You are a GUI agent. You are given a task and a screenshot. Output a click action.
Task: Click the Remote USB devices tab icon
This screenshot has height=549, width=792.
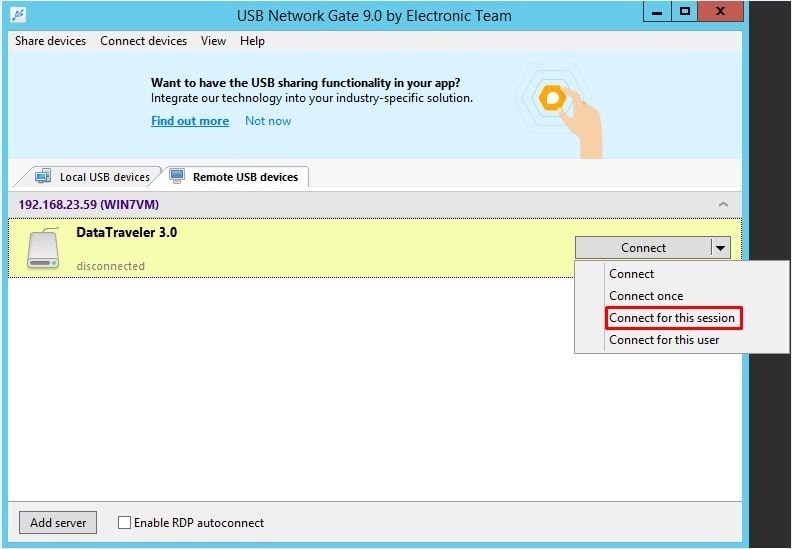pyautogui.click(x=177, y=176)
